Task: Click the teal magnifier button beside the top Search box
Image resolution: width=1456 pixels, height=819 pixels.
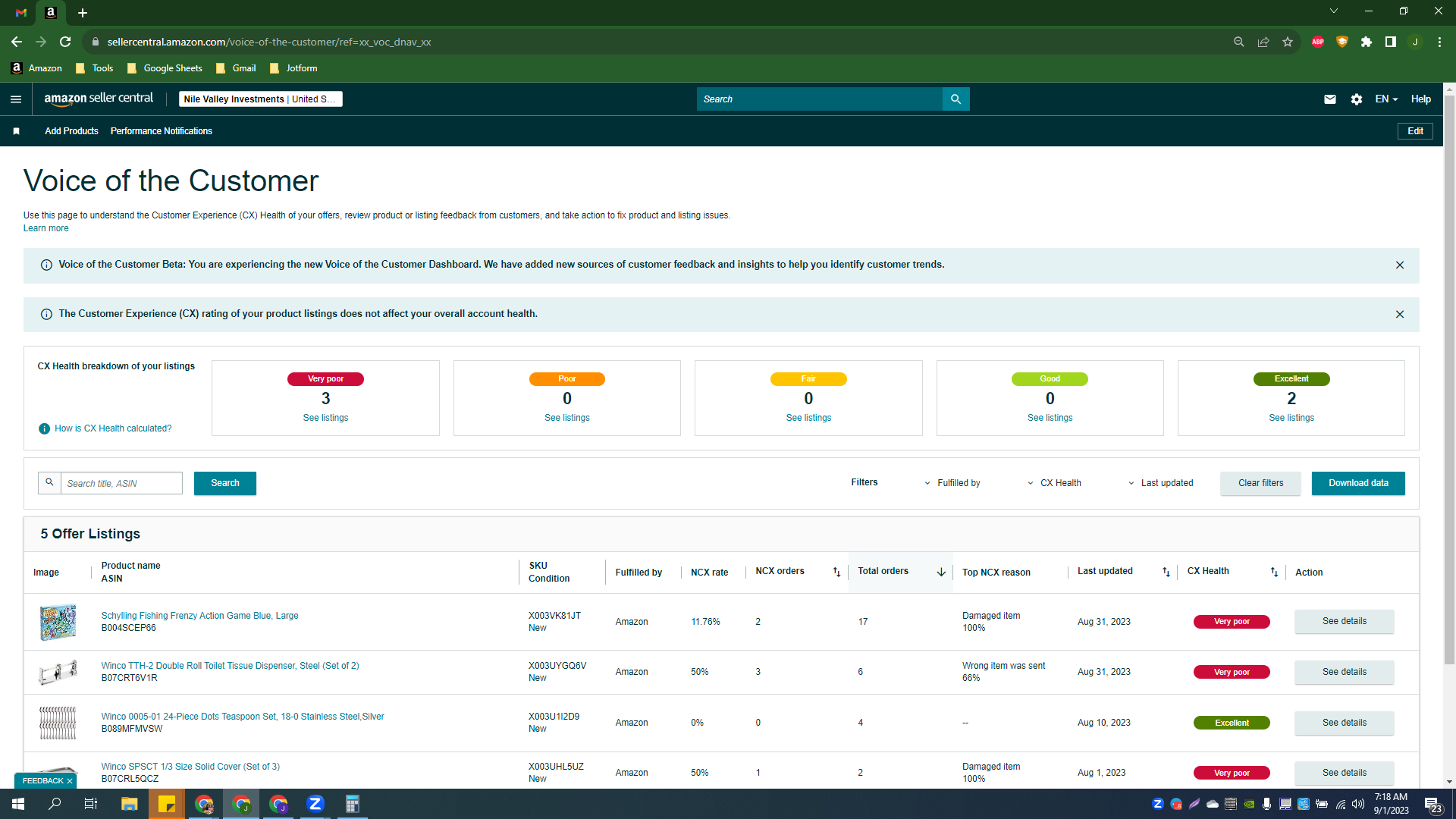Action: coord(955,99)
